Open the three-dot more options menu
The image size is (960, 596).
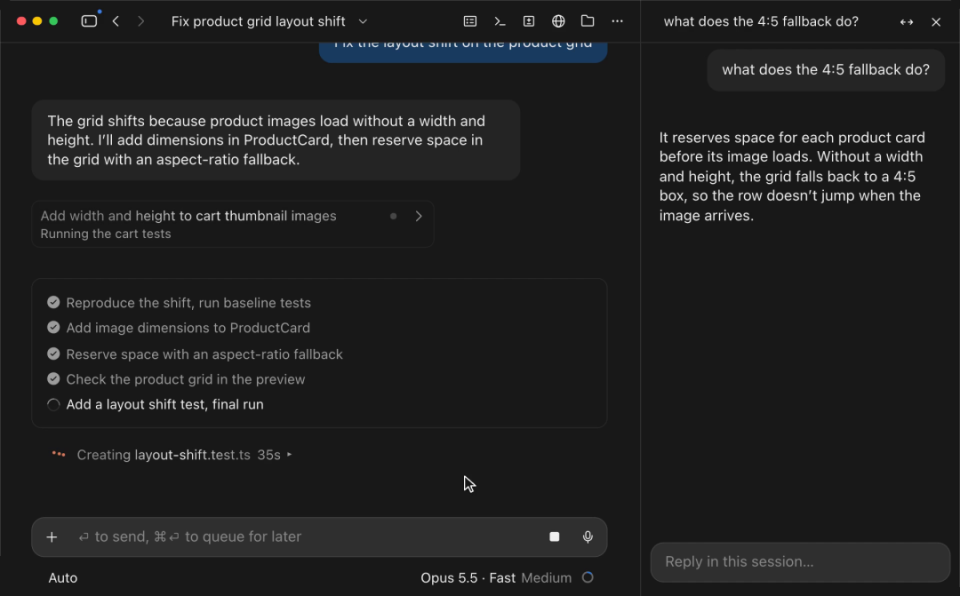[617, 21]
